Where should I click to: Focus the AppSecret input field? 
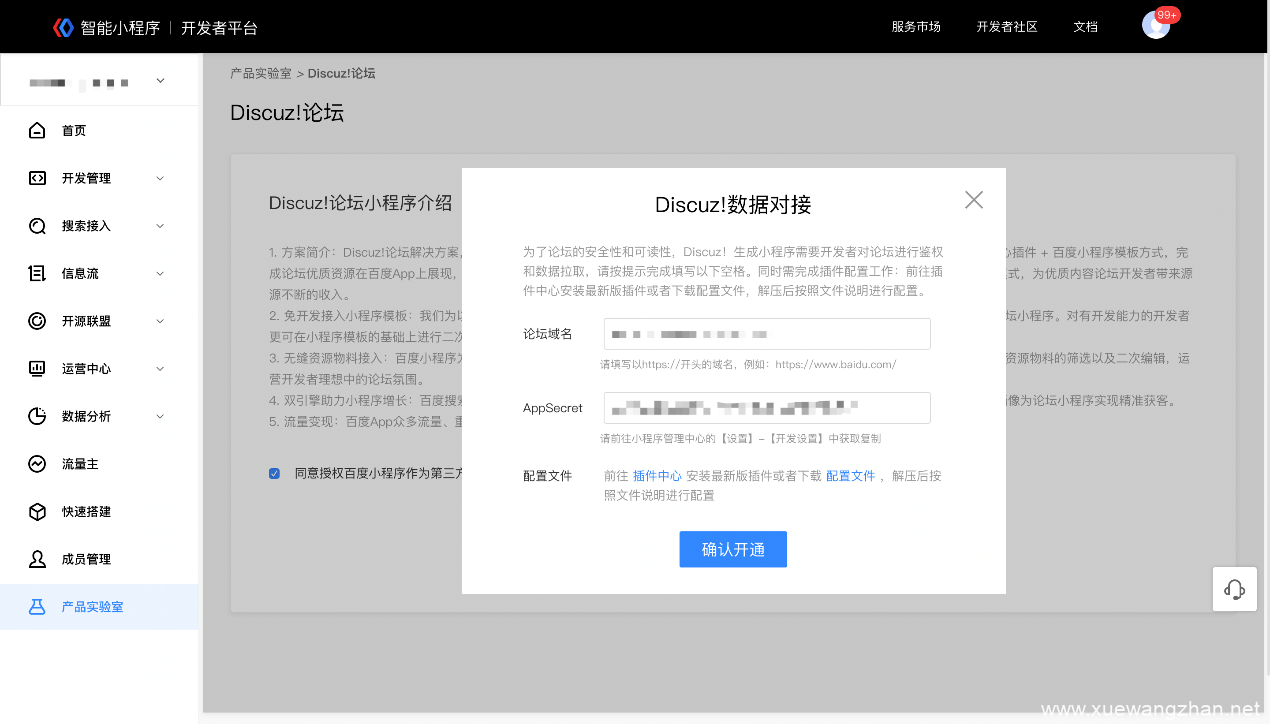tap(767, 408)
